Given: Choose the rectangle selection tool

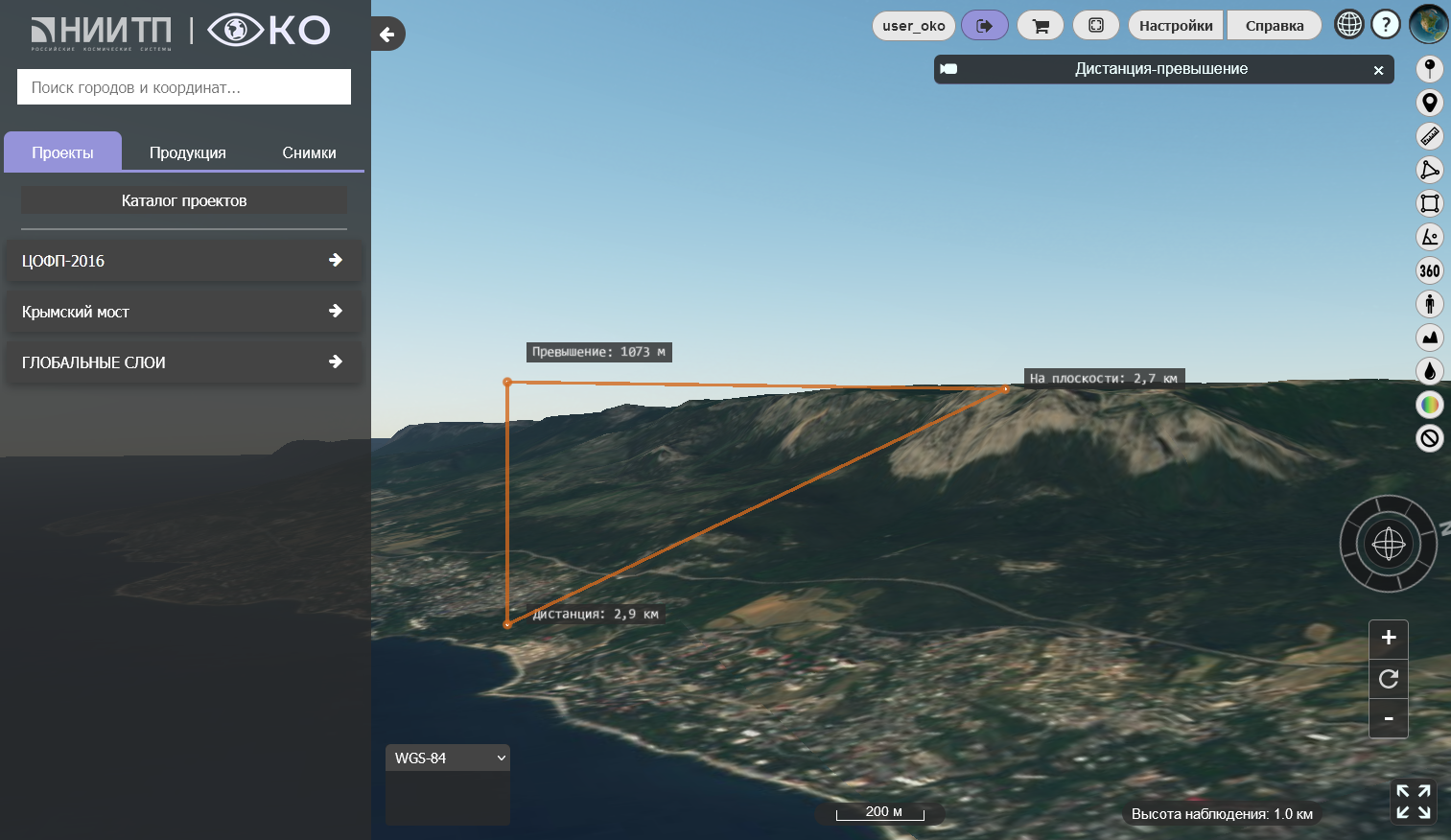Looking at the screenshot, I should point(1429,203).
